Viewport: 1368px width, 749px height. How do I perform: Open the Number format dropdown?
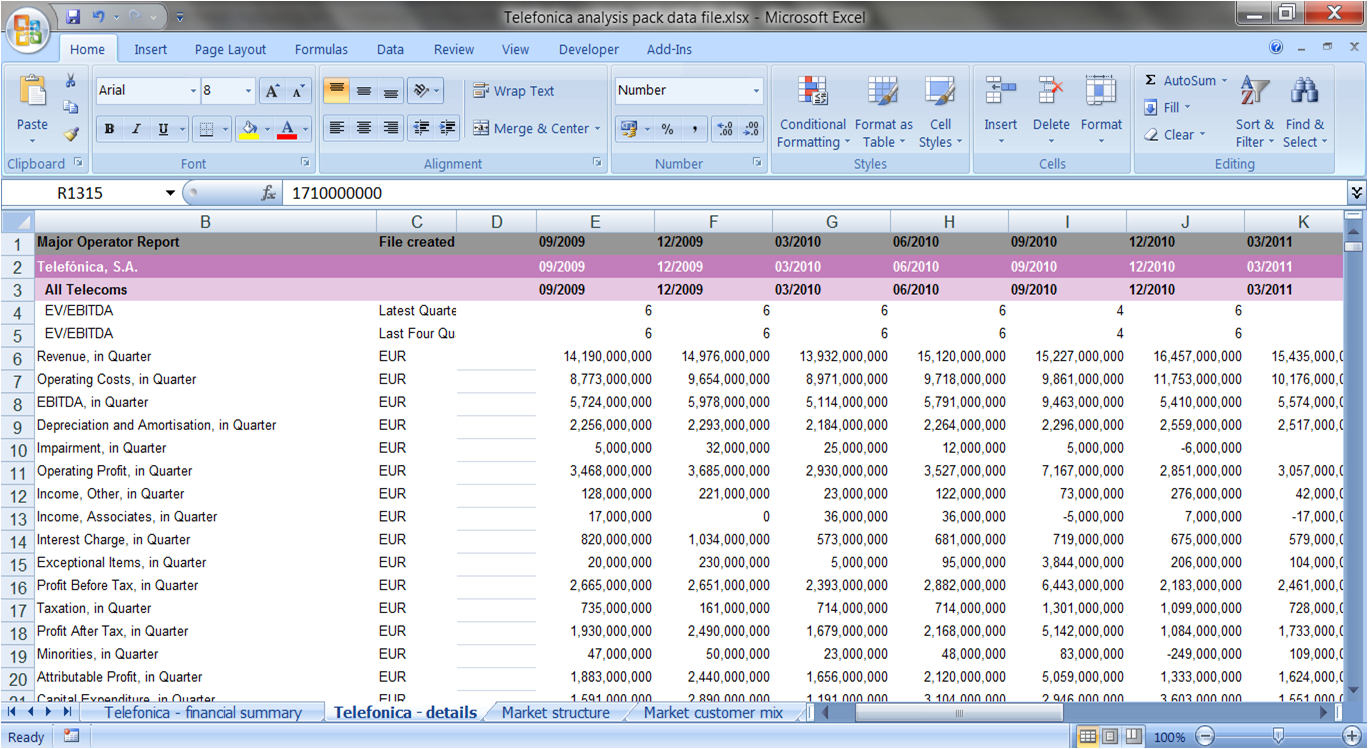click(756, 91)
